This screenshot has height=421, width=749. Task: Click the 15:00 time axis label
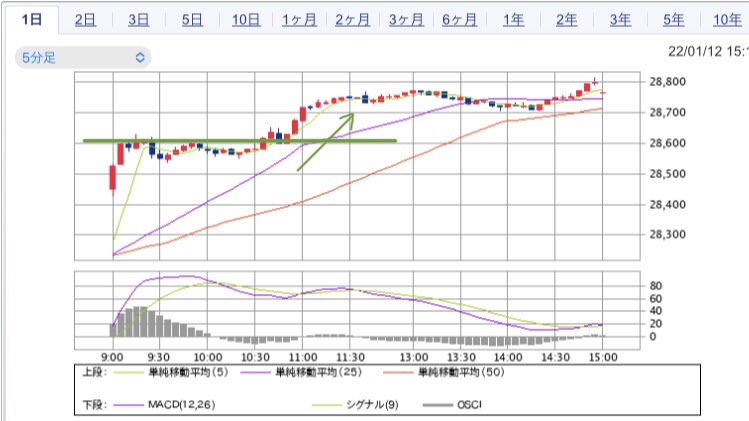[x=603, y=357]
